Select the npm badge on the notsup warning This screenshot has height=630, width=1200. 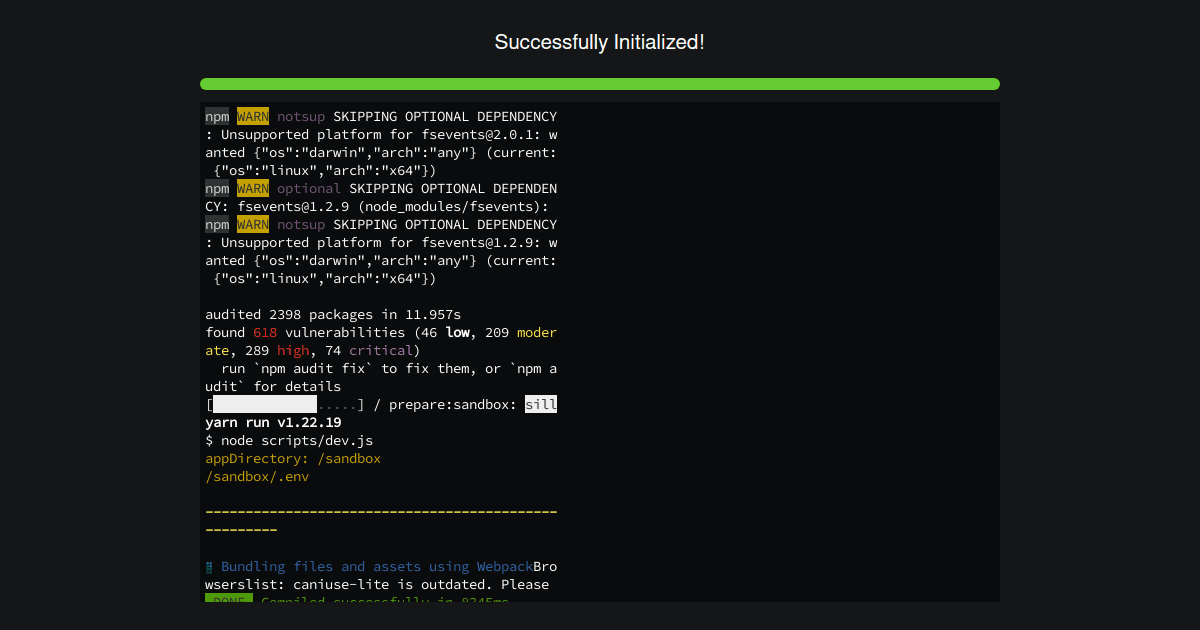pos(216,116)
